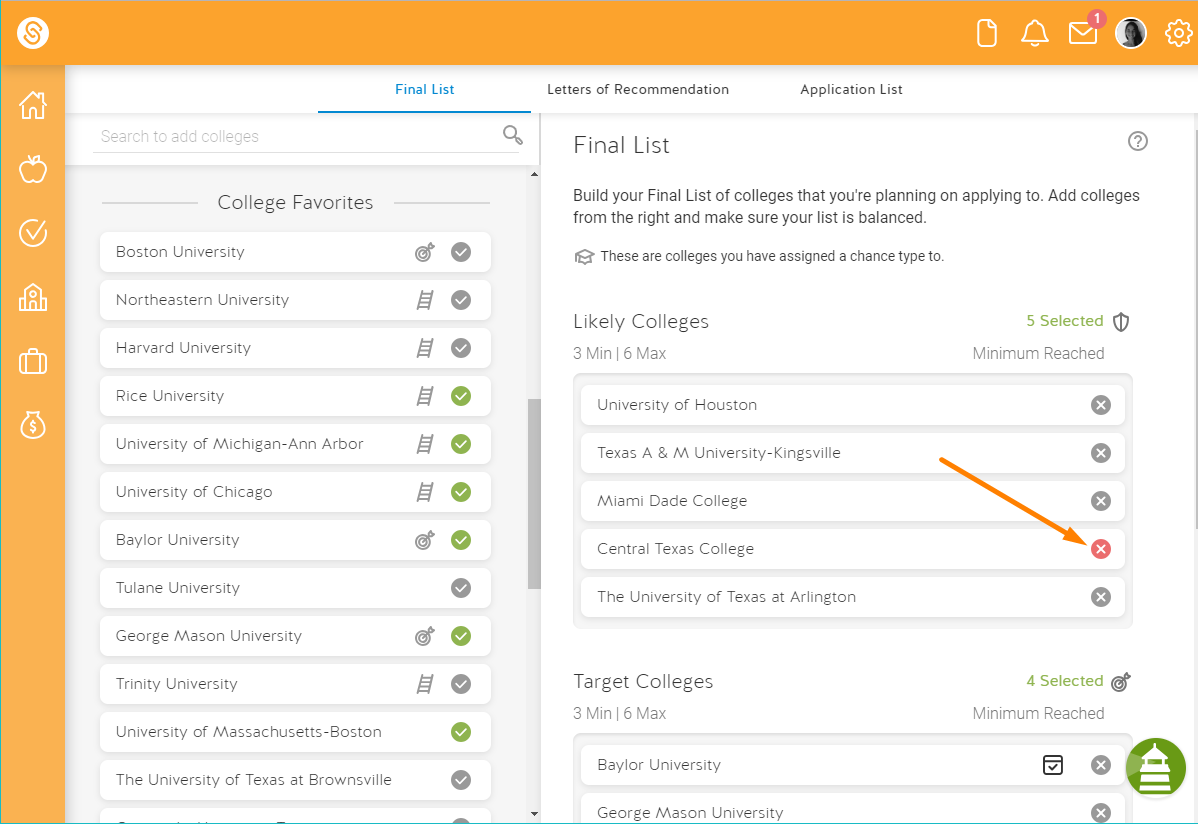Open the money bag sidebar icon
Screen dimensions: 1198x824
(x=33, y=424)
